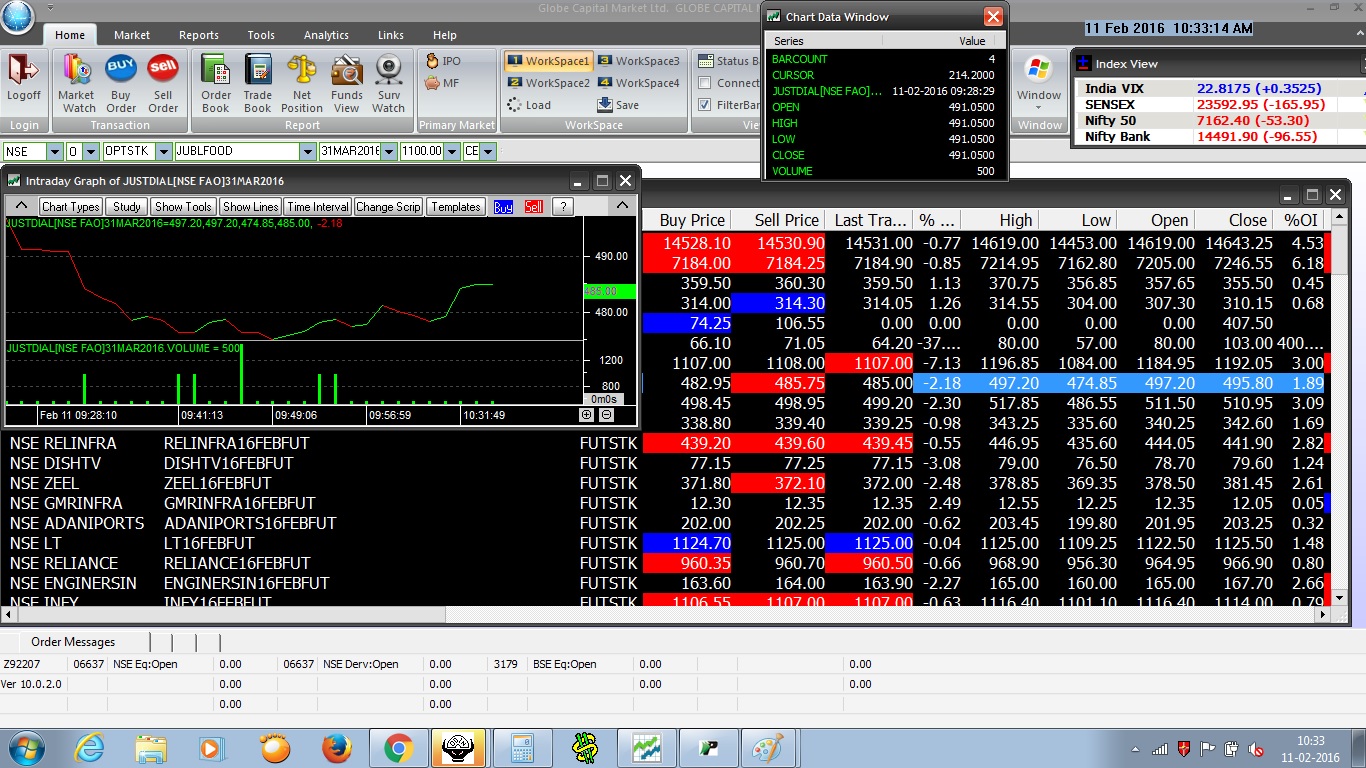Open the 1100.00 strike price dropdown
This screenshot has width=1366, height=768.
pyautogui.click(x=452, y=152)
